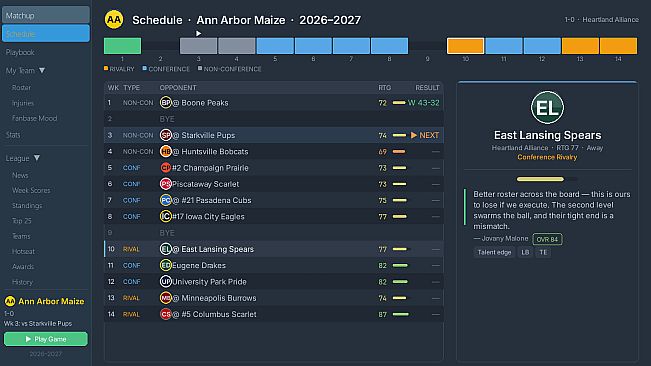Click the Pasadena Cubs team logo
651x366 pixels.
(166, 200)
